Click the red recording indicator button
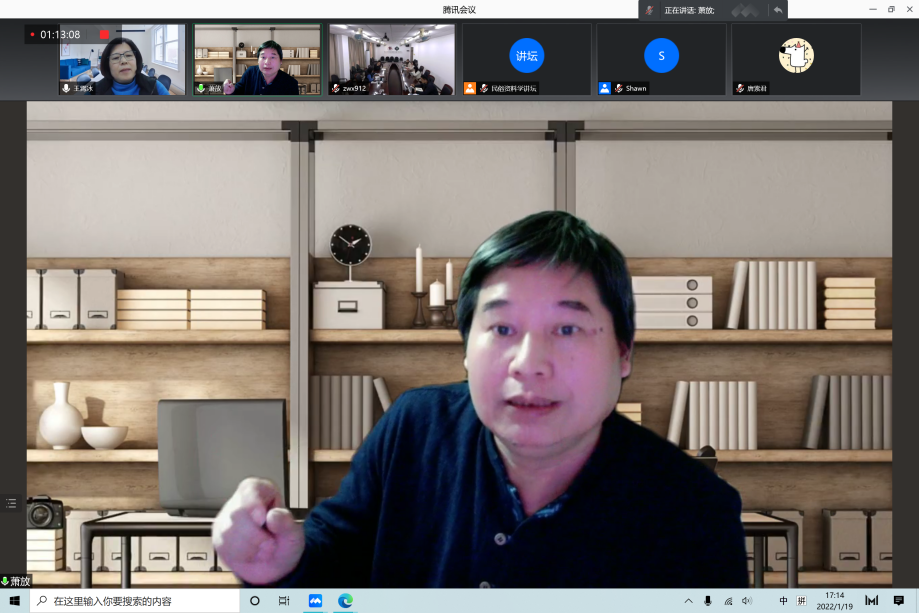Screen dimensions: 919x613 click(x=104, y=35)
